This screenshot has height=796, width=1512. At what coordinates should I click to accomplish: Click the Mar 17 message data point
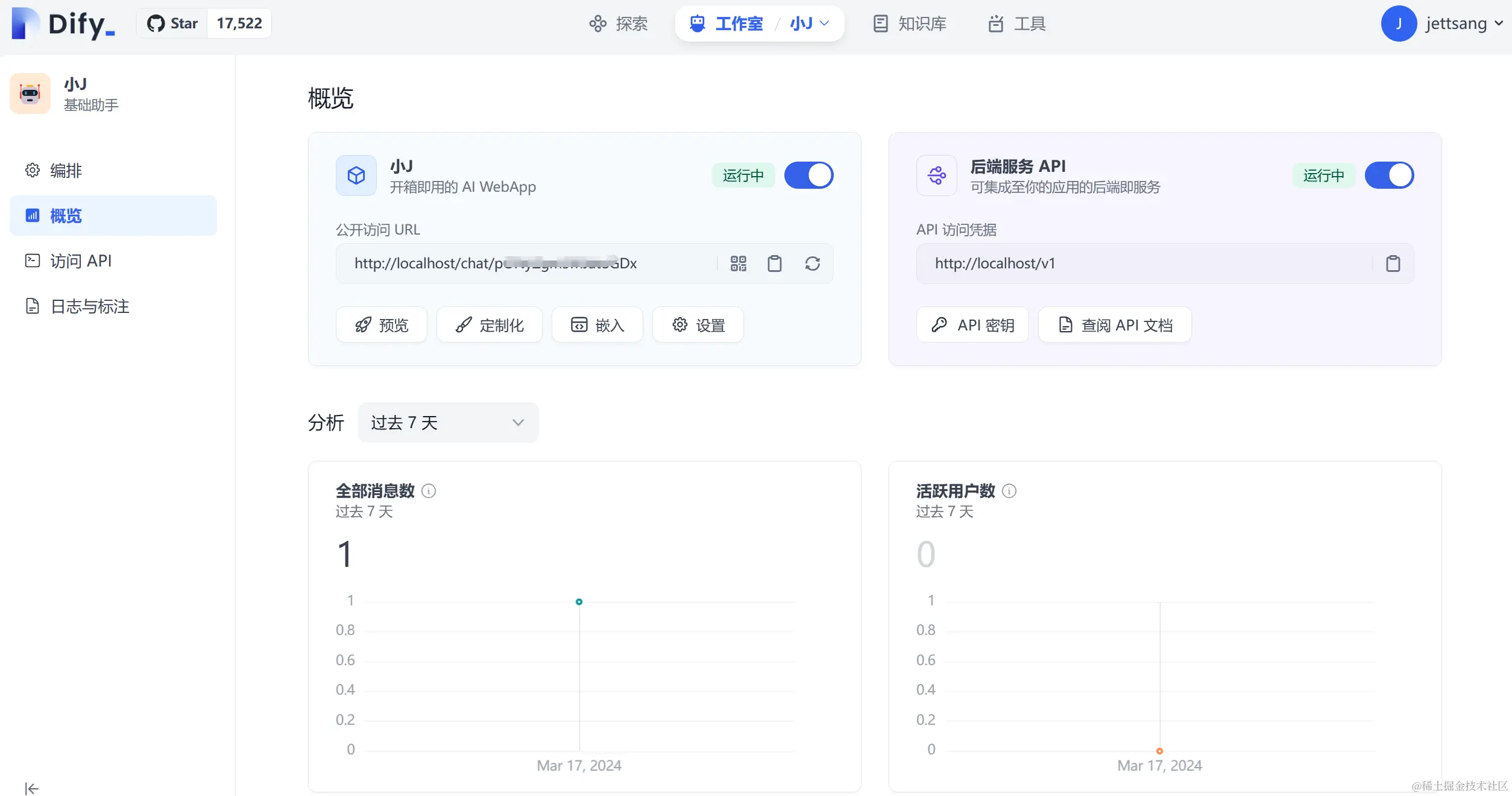pos(579,602)
